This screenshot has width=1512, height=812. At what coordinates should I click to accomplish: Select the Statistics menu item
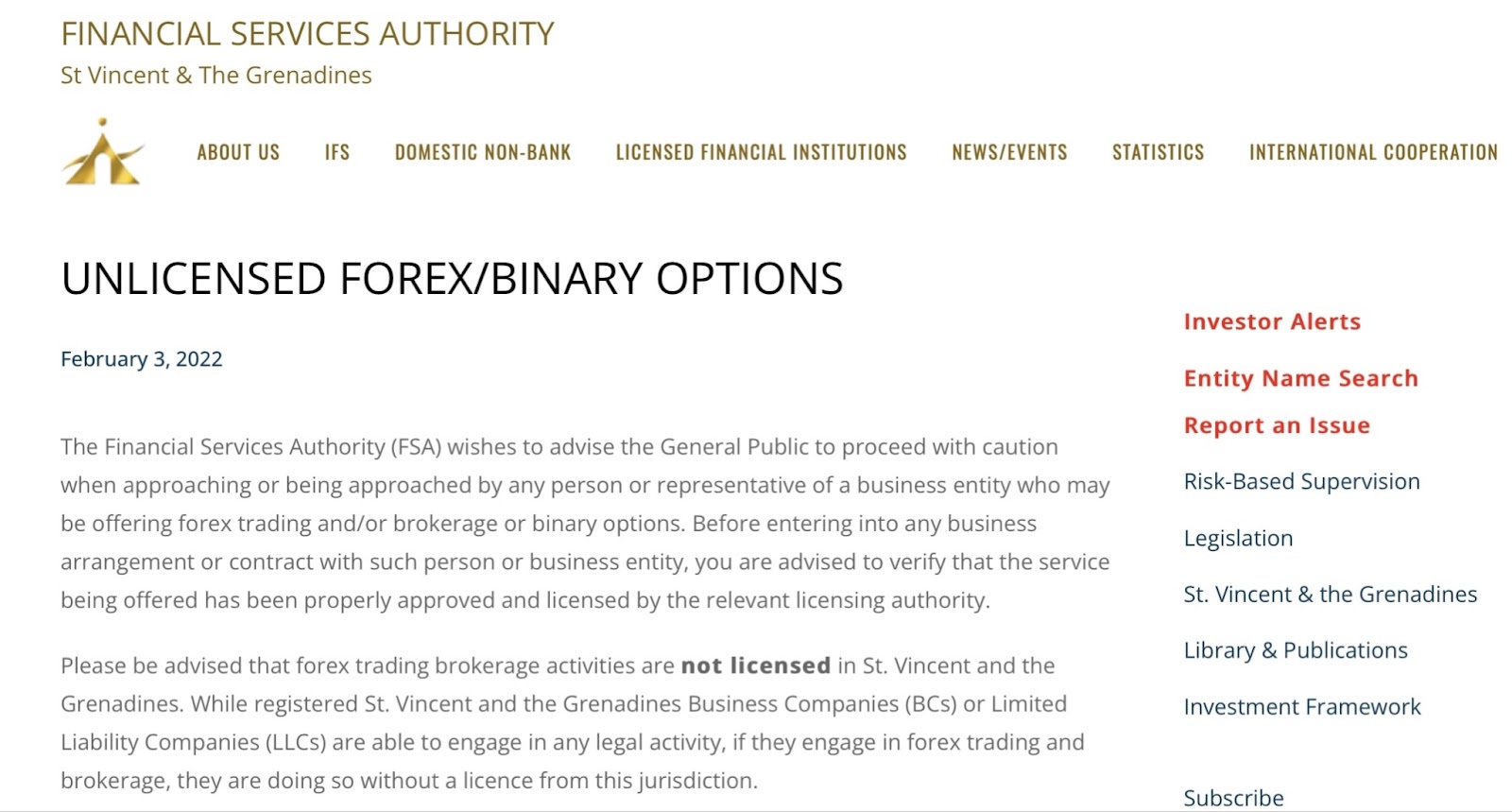coord(1158,152)
